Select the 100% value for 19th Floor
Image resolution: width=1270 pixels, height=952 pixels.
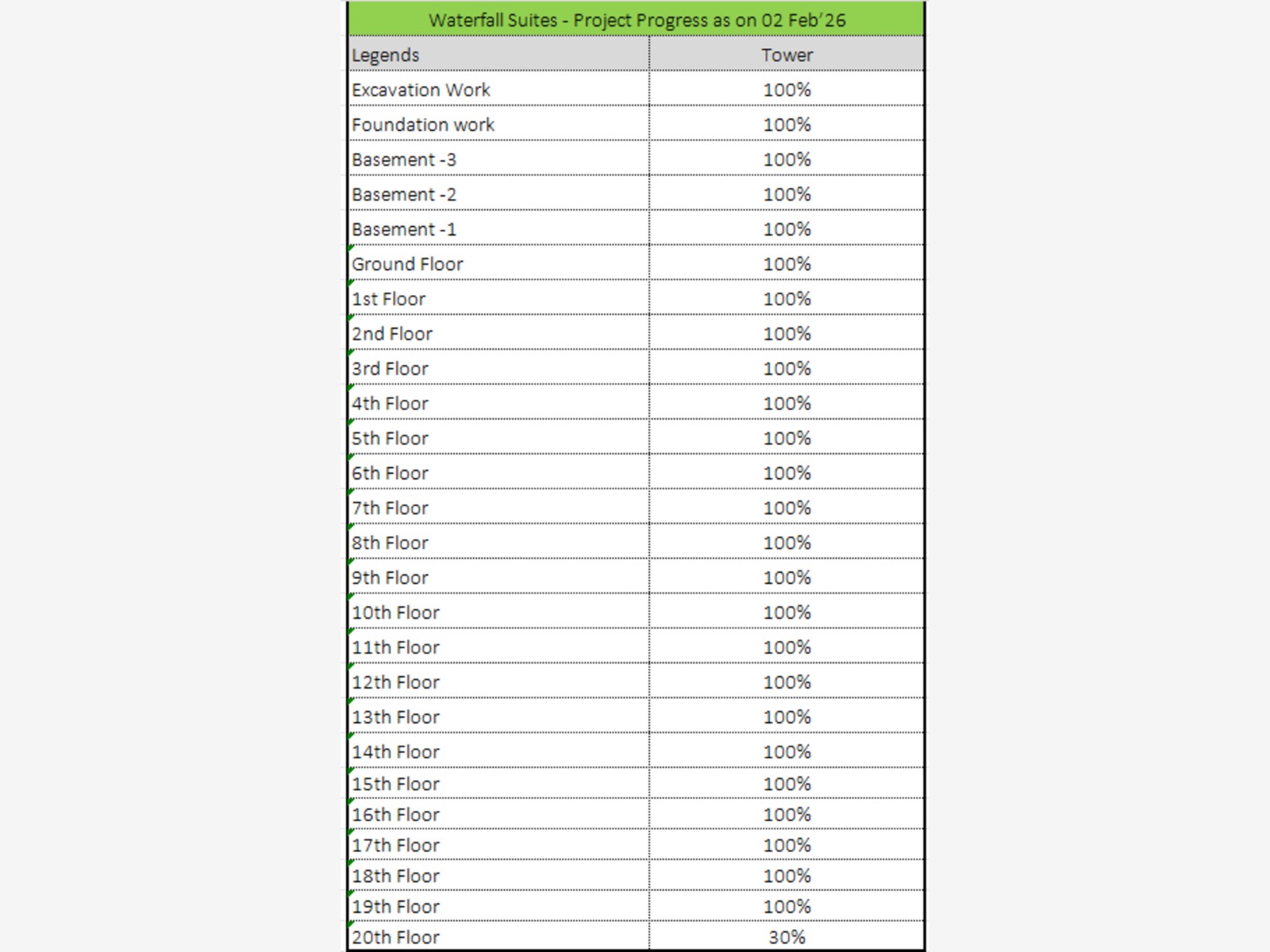coord(787,907)
